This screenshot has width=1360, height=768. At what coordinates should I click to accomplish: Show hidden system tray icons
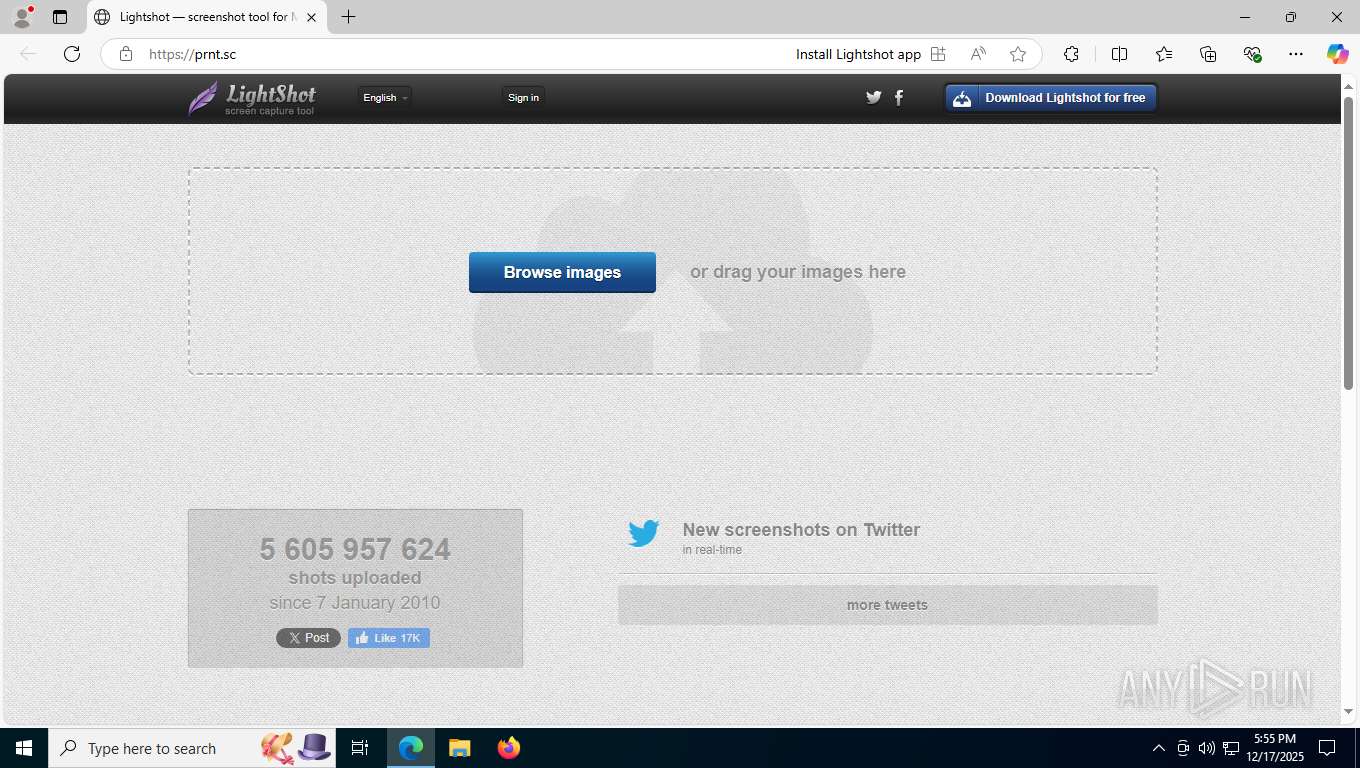click(1159, 748)
